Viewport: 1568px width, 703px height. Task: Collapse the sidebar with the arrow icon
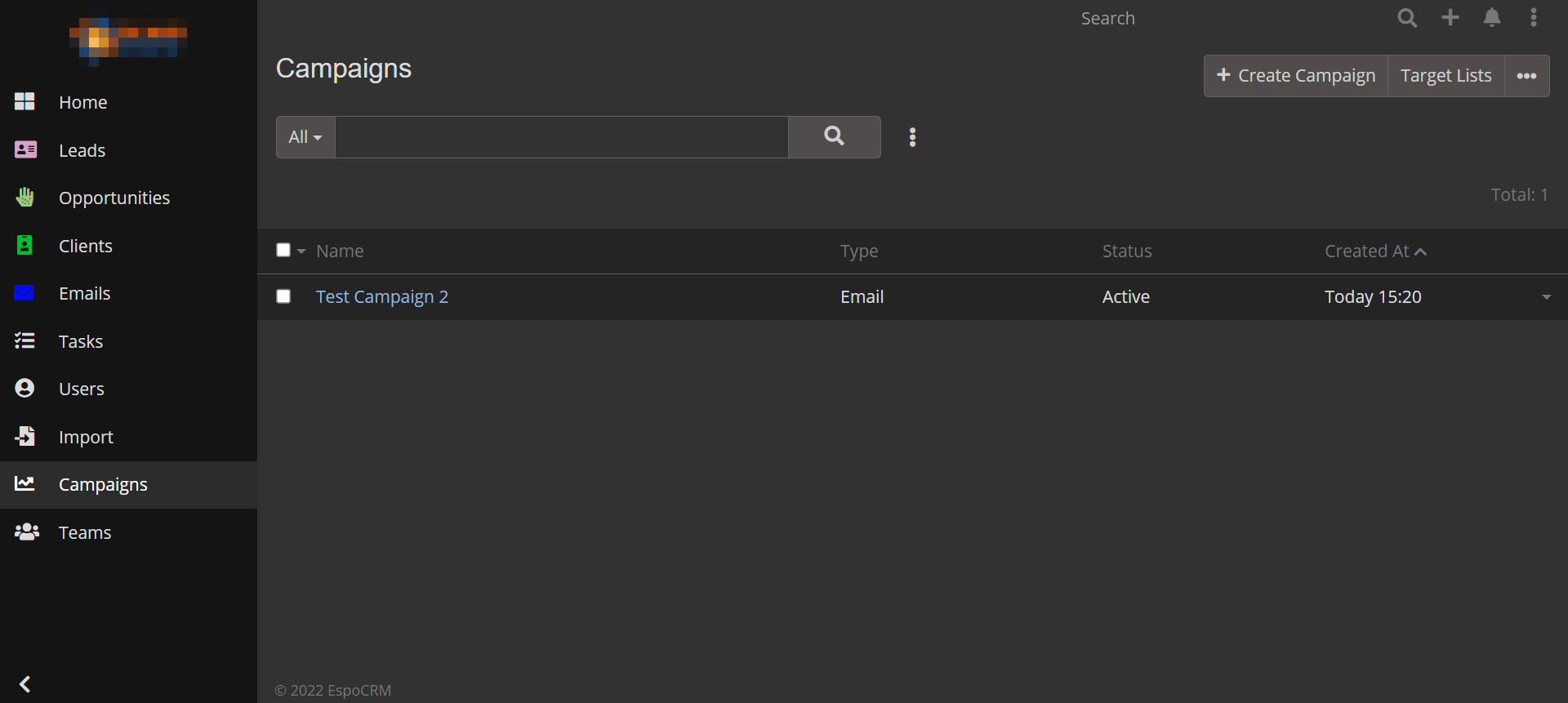click(25, 683)
